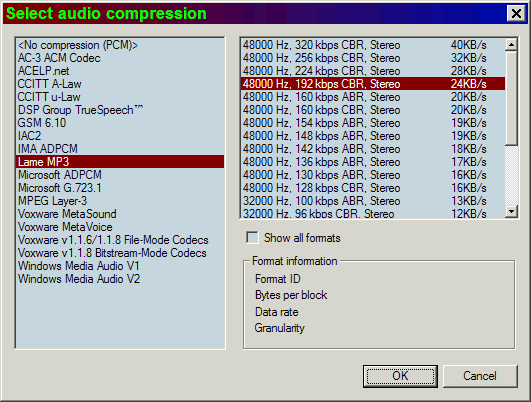Image resolution: width=531 pixels, height=402 pixels.
Task: Select AC-3 ACM Codec entry
Action: 120,58
